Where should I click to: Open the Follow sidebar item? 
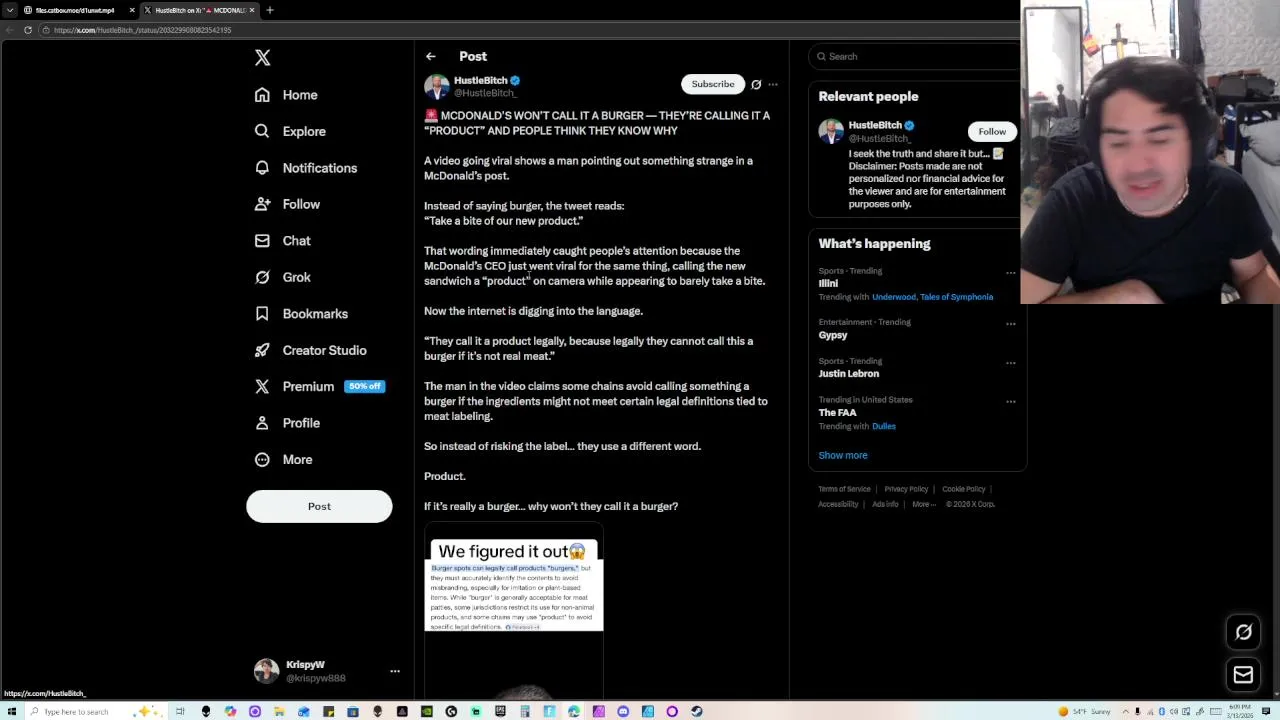287,204
